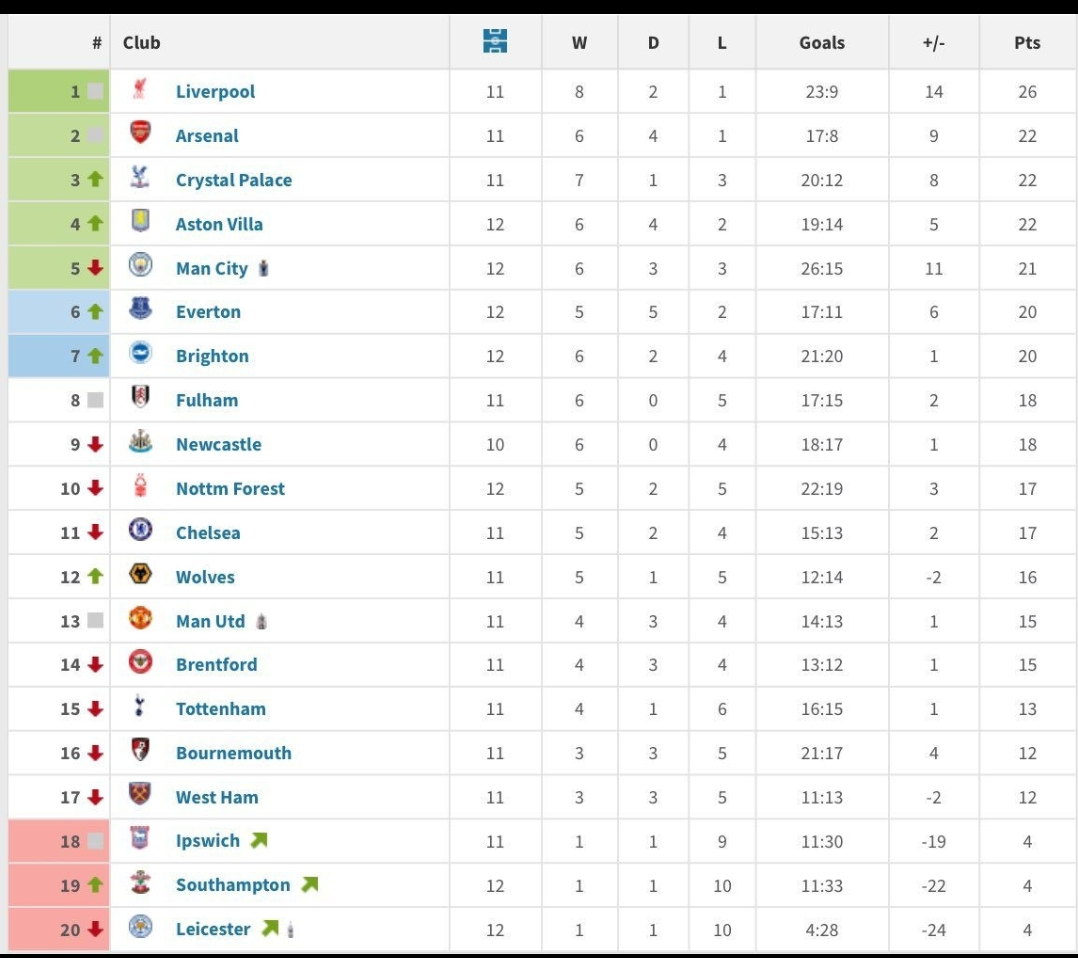Sort by the +/- goal difference header
Screen dimensions: 1078x958
pyautogui.click(x=933, y=43)
